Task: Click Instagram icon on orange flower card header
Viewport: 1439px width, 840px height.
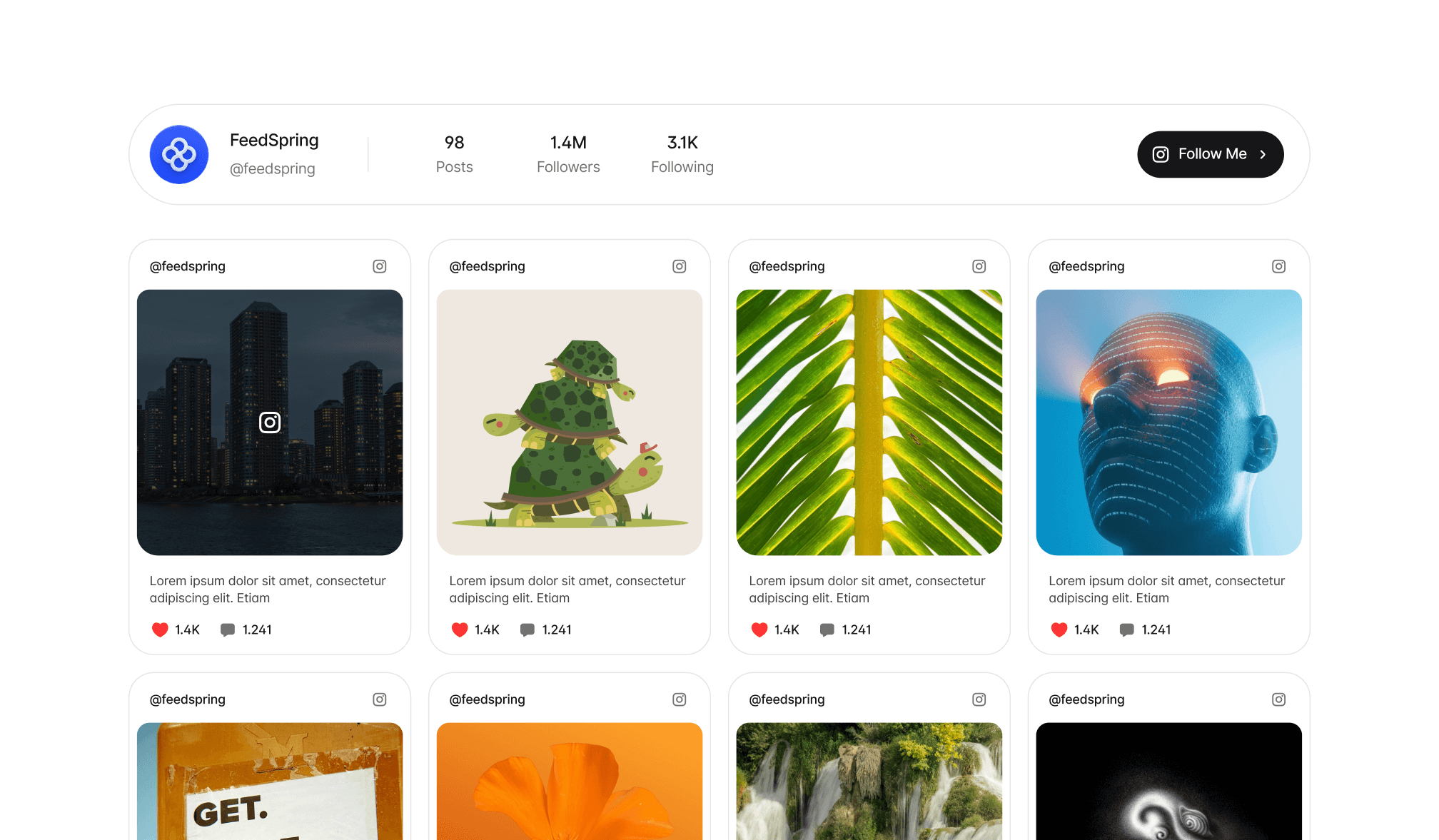Action: (x=680, y=699)
